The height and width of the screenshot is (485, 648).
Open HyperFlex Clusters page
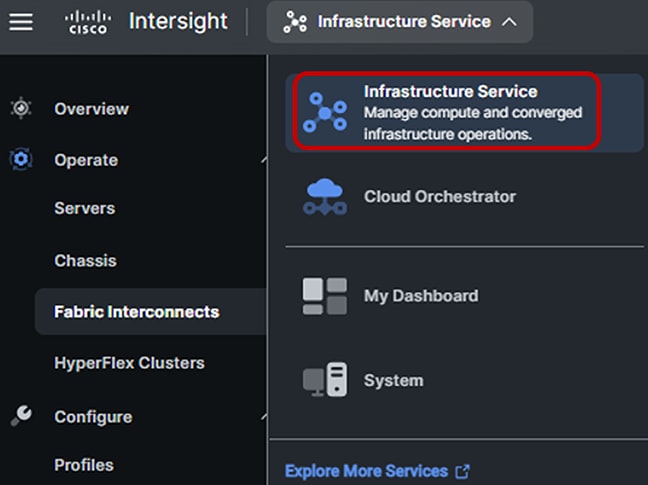(x=129, y=363)
